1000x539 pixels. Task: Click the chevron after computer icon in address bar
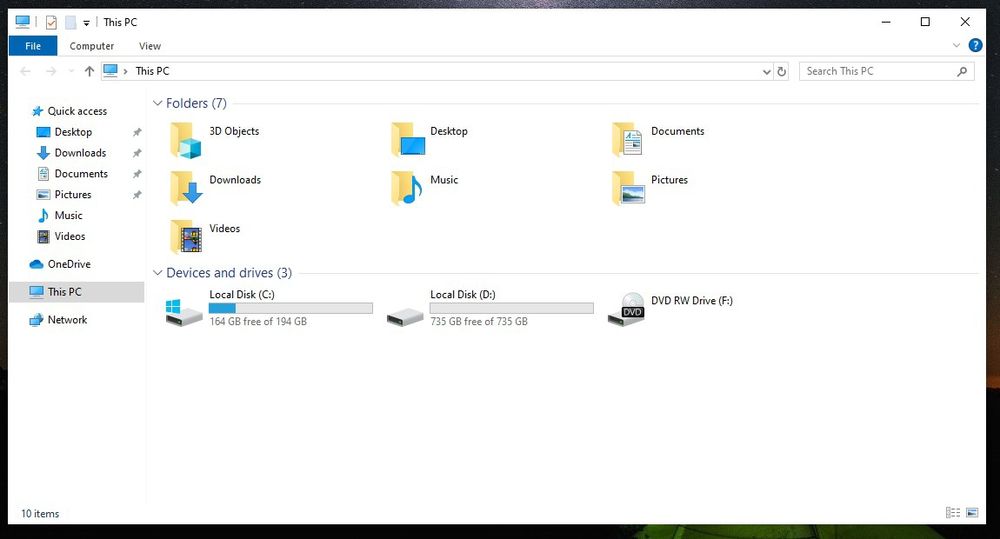click(x=125, y=71)
